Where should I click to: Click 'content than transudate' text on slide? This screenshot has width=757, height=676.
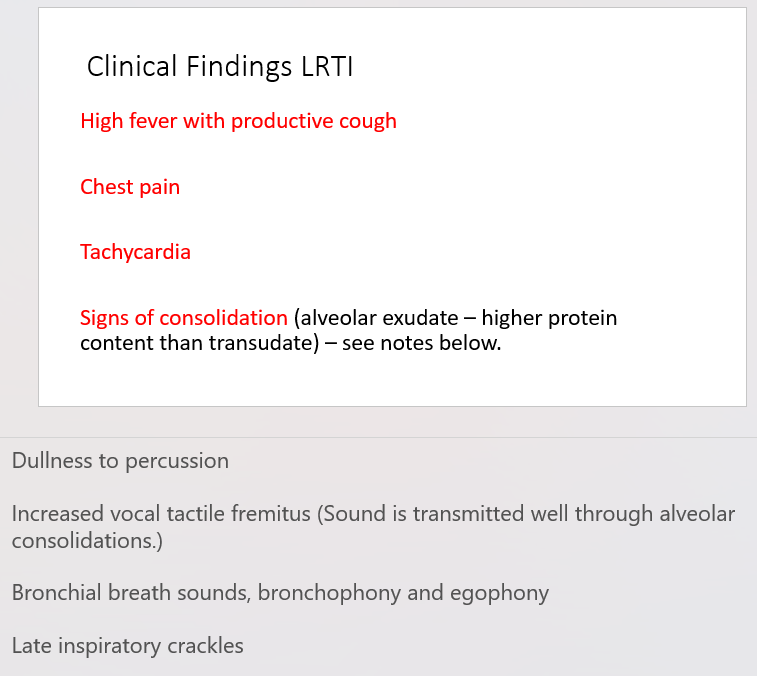coord(200,343)
